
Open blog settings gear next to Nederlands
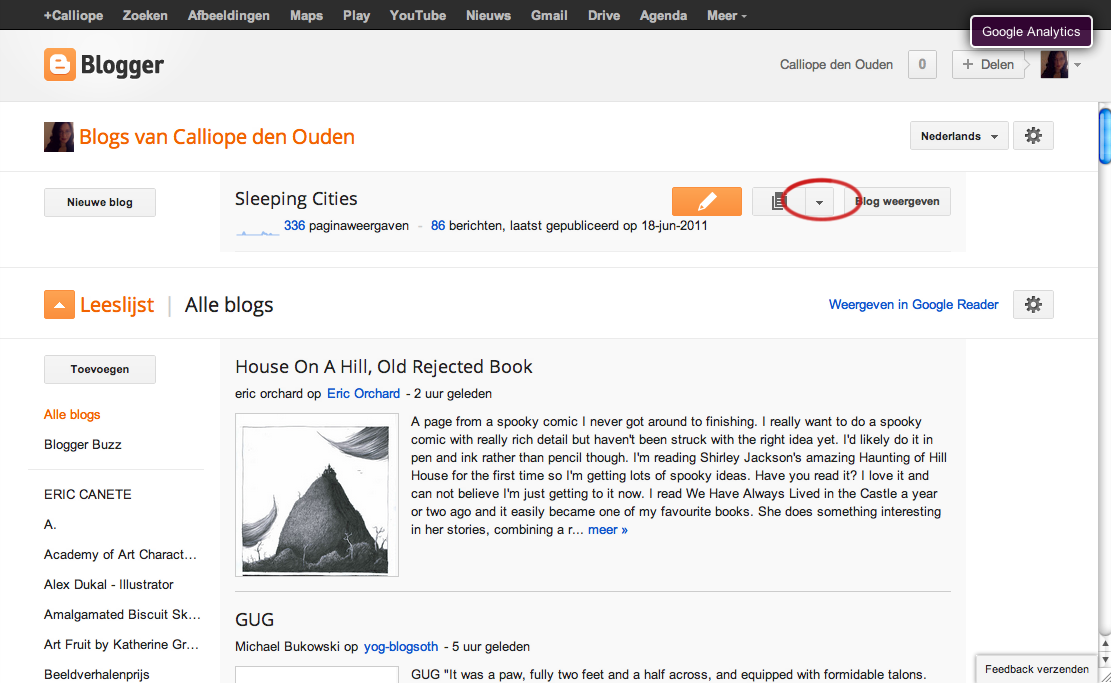coord(1033,136)
